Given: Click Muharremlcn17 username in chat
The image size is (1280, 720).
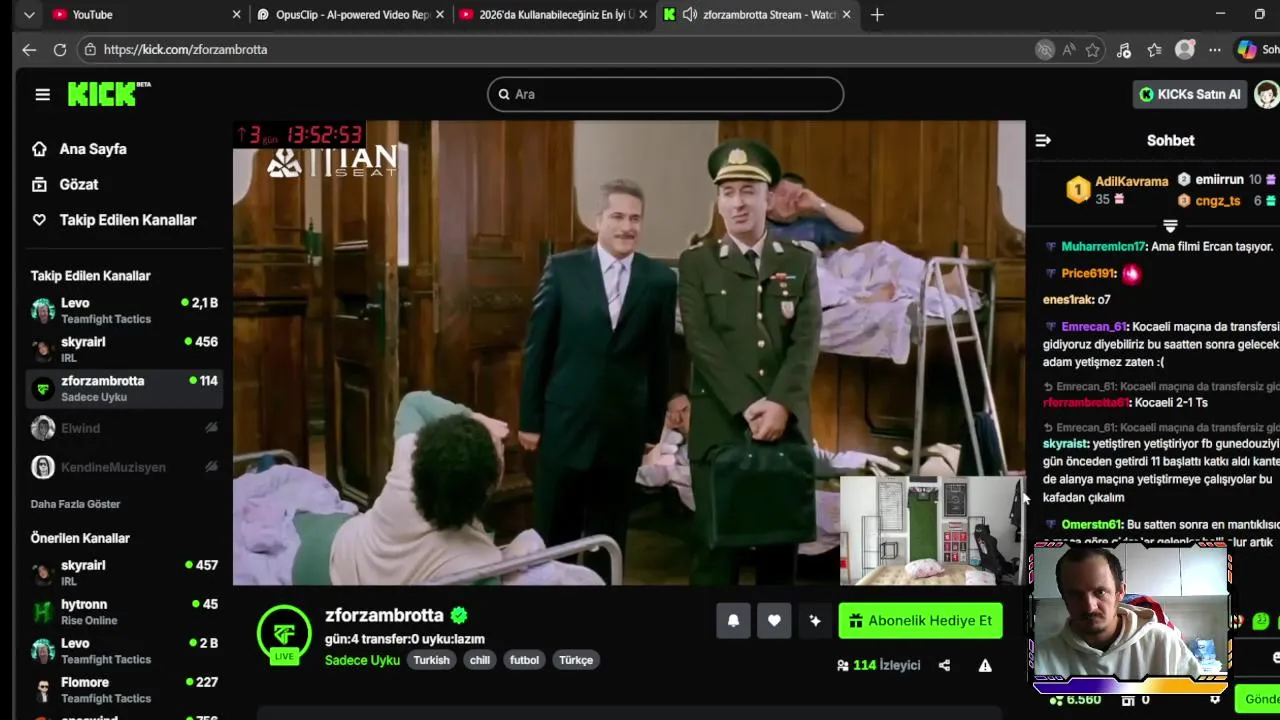Looking at the screenshot, I should (x=1103, y=246).
